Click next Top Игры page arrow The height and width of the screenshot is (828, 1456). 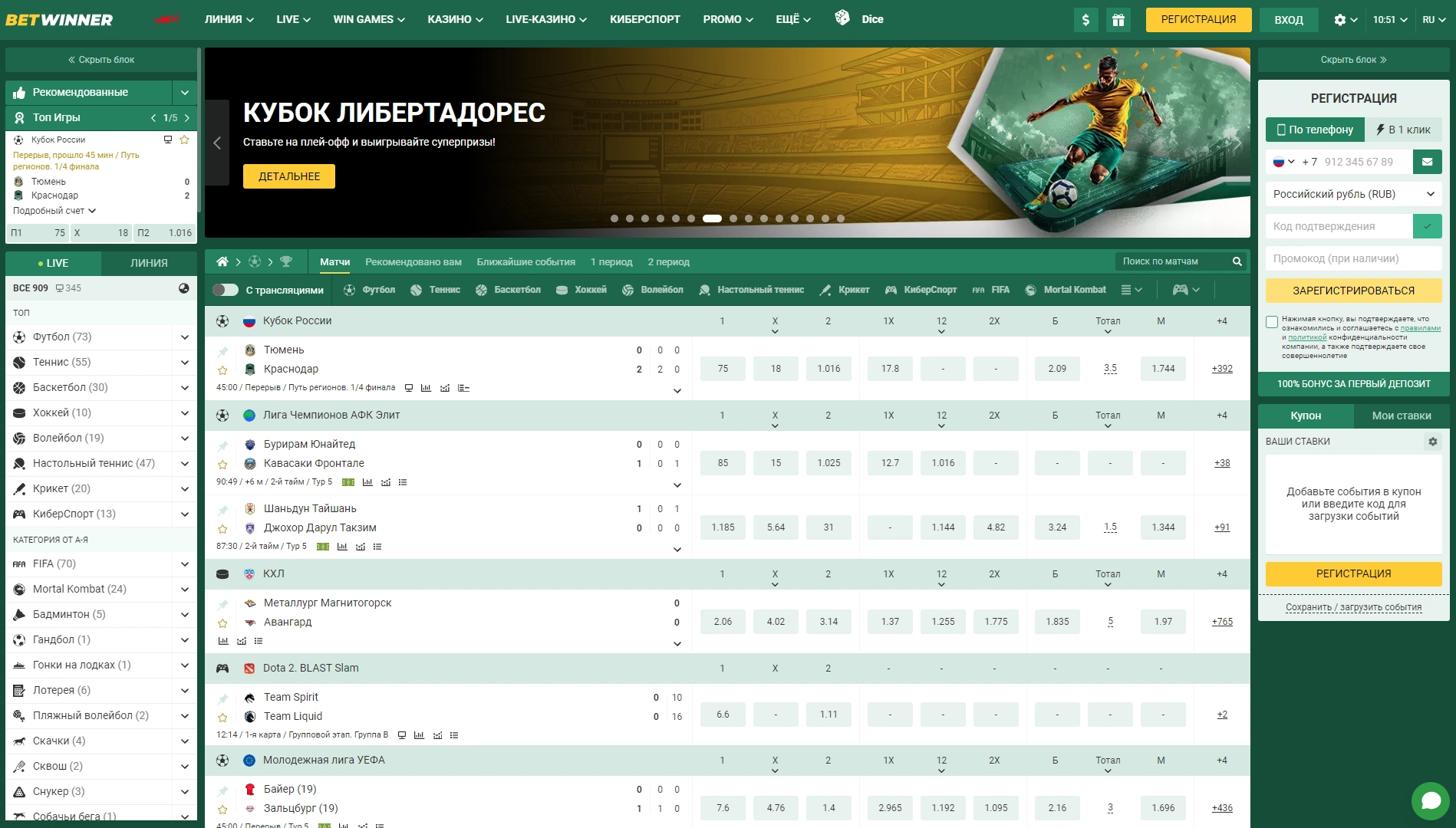pos(186,118)
